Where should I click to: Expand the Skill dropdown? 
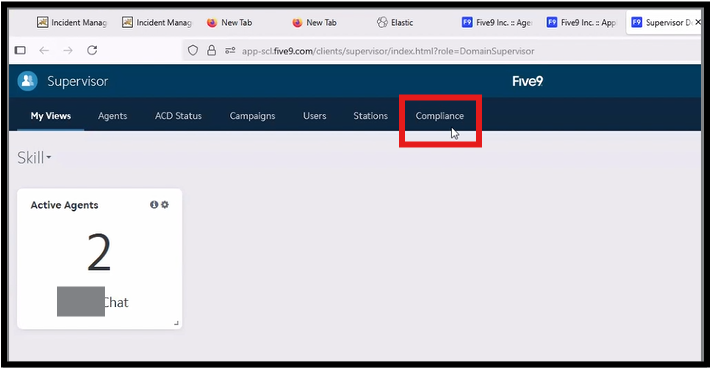tap(34, 158)
